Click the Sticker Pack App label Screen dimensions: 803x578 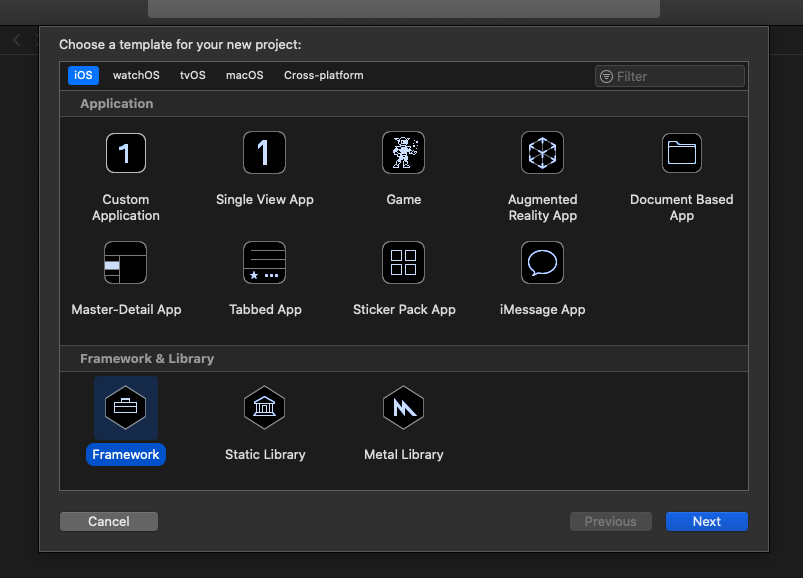pos(404,310)
